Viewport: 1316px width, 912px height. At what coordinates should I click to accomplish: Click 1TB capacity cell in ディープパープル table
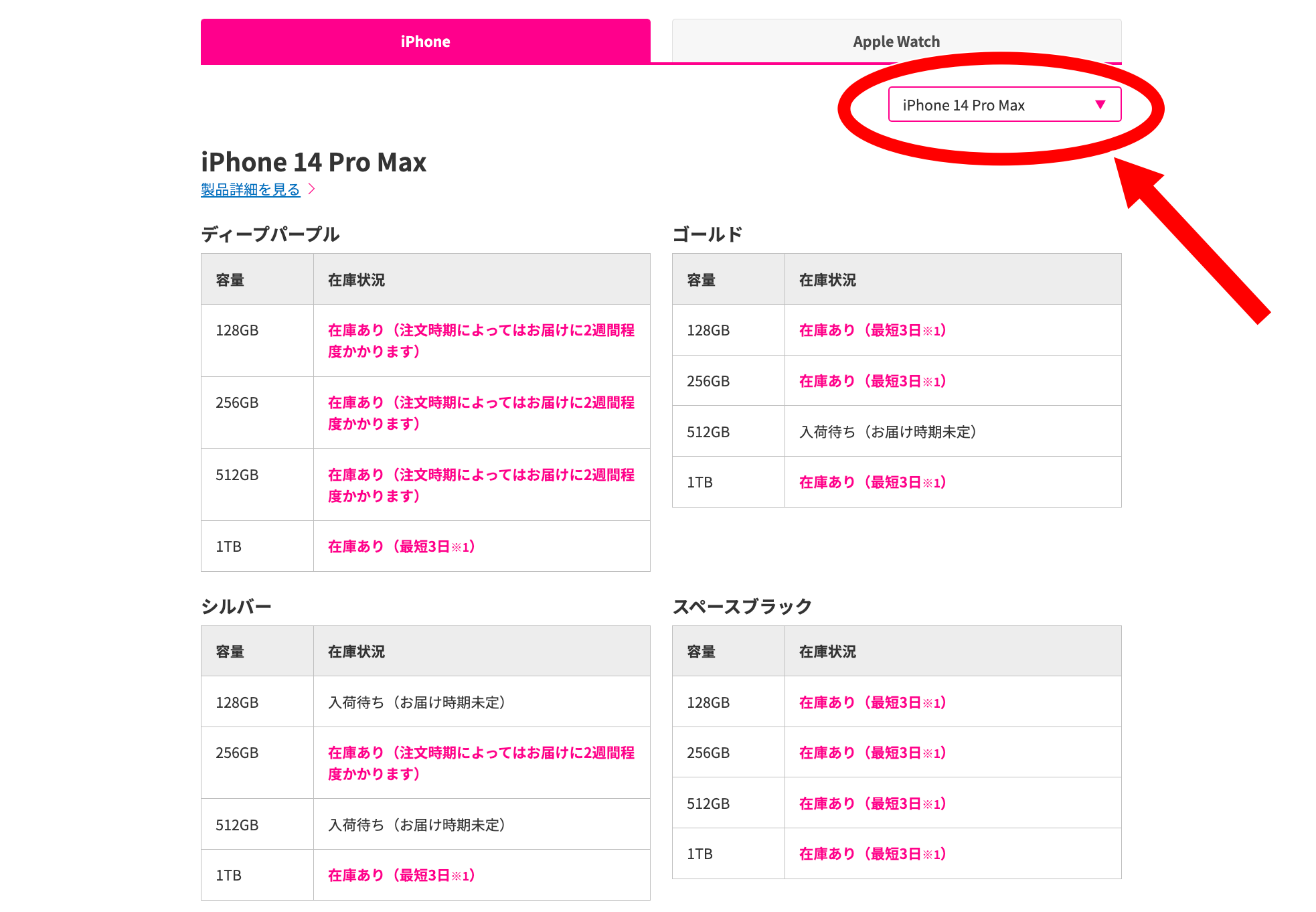pos(257,546)
